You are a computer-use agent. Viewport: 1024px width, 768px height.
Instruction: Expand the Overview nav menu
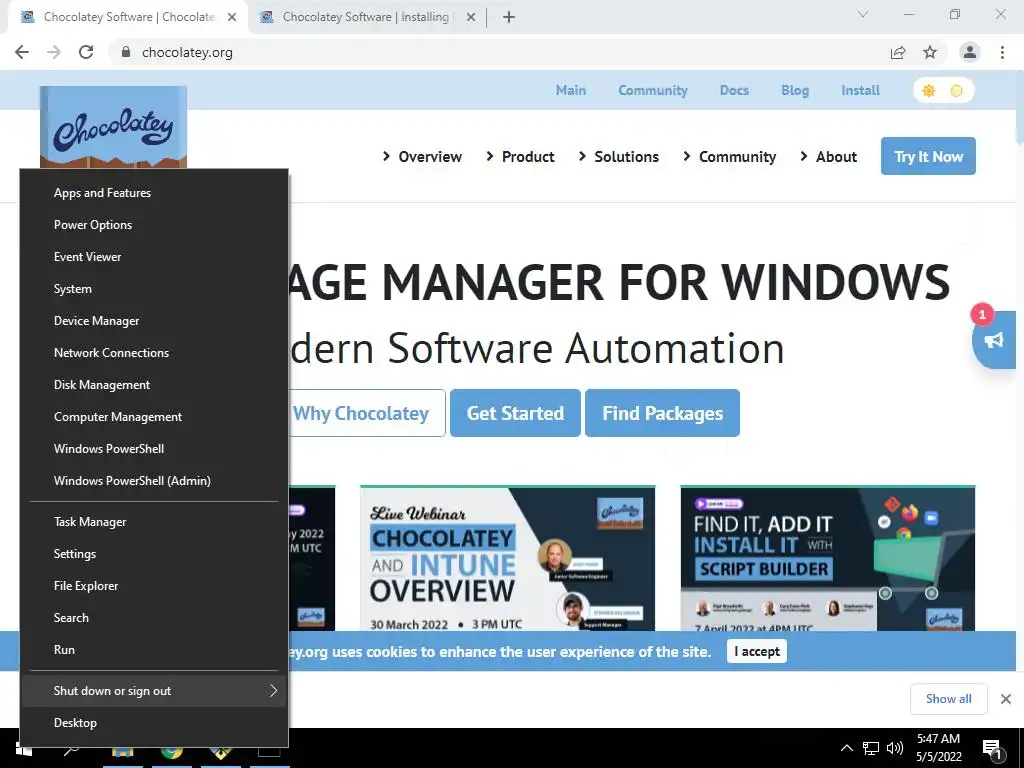[x=422, y=157]
